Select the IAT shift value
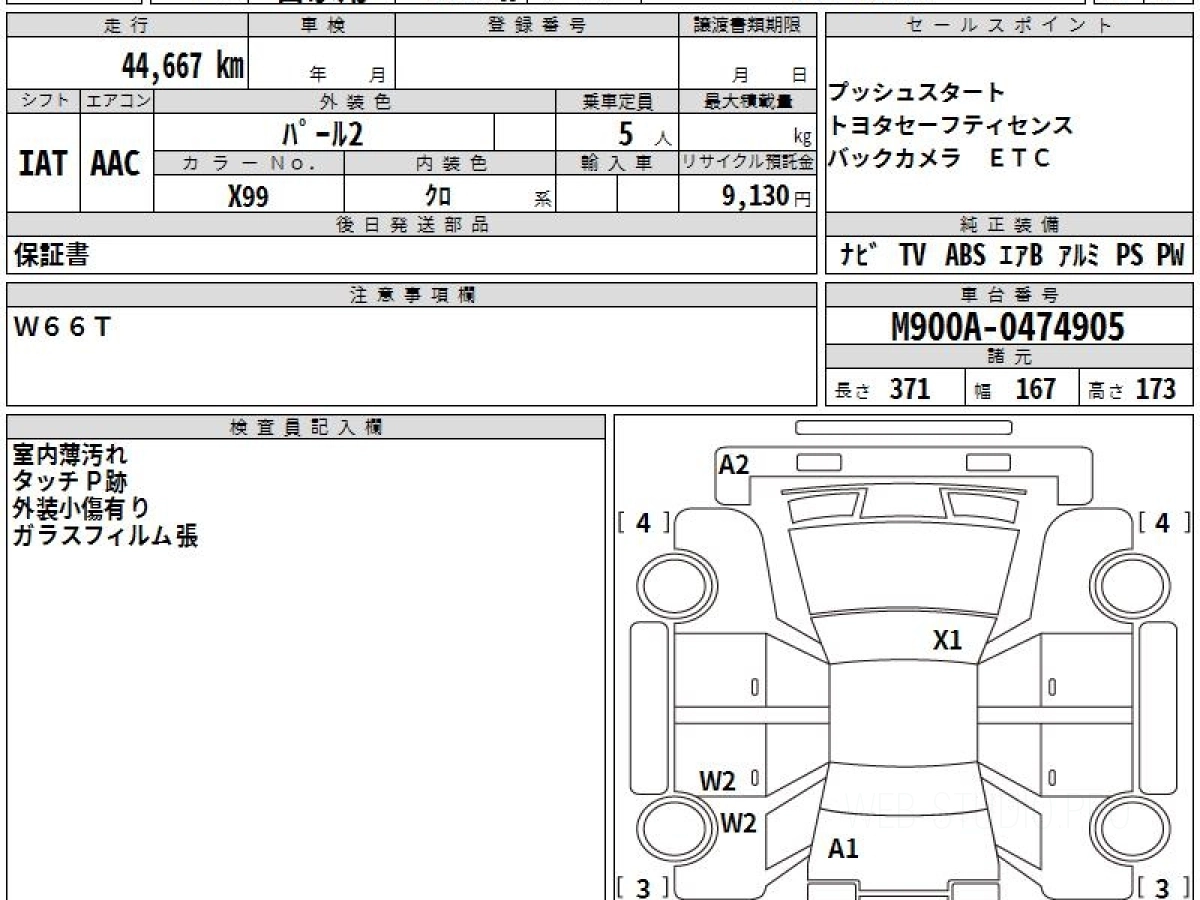Screen dimensions: 1200x900 43,164
